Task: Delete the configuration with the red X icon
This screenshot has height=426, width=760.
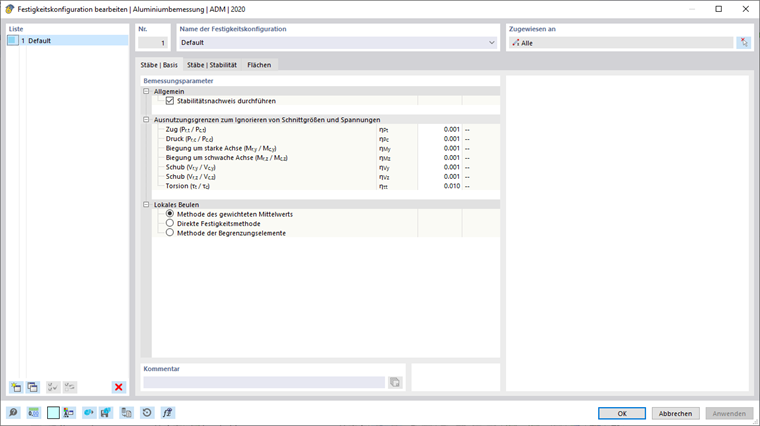Action: (118, 387)
